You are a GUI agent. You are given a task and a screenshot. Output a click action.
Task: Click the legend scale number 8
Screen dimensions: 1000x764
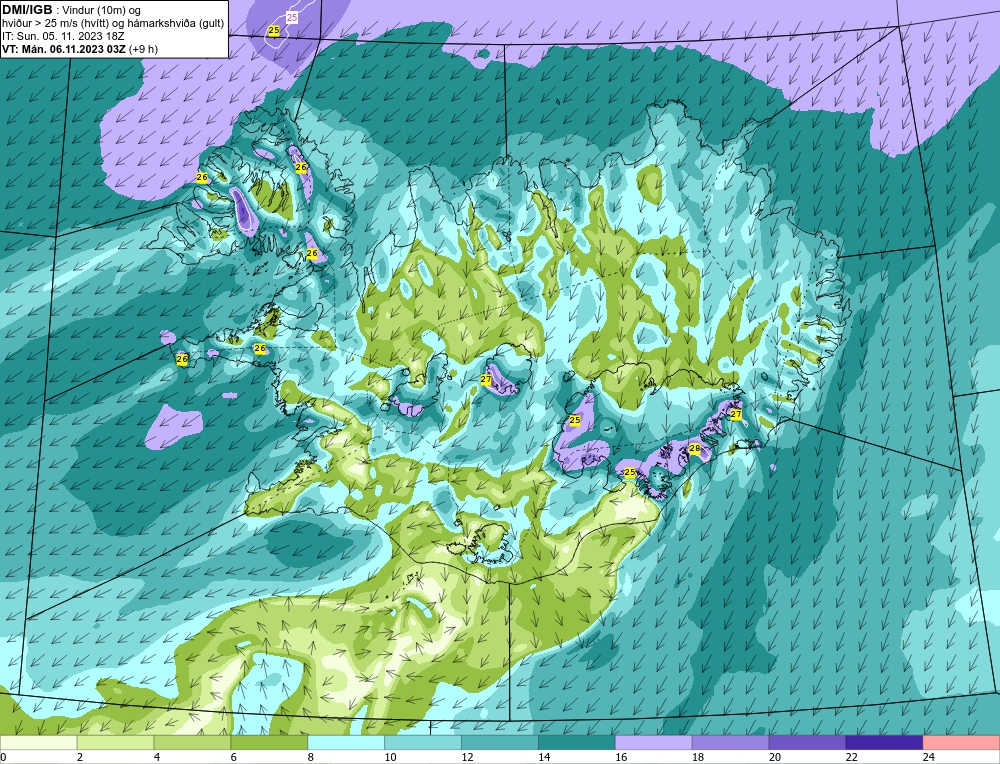point(312,757)
